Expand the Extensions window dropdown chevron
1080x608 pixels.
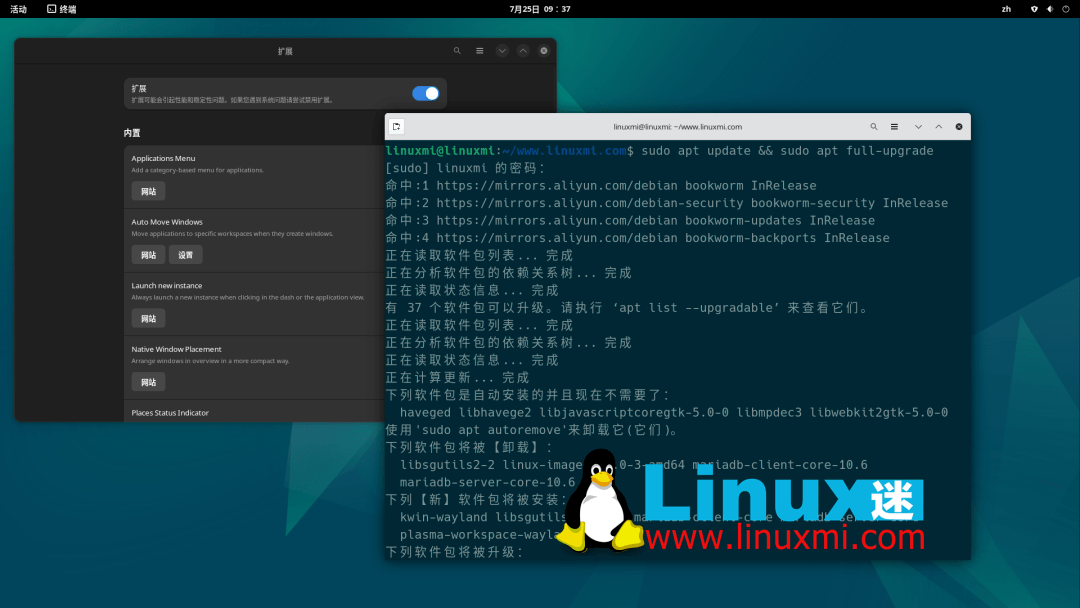point(503,50)
